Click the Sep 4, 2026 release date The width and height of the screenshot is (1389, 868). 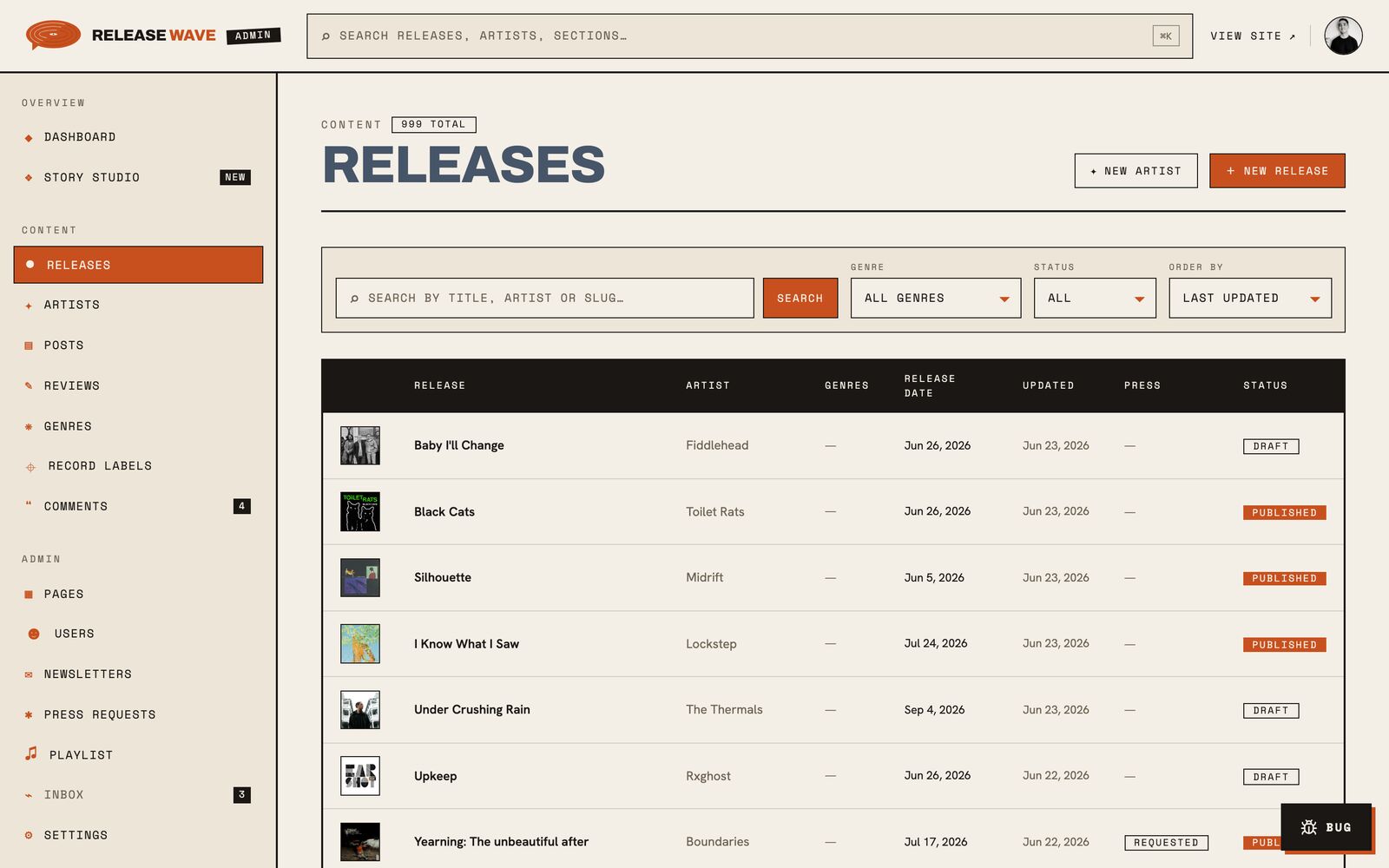click(x=934, y=709)
